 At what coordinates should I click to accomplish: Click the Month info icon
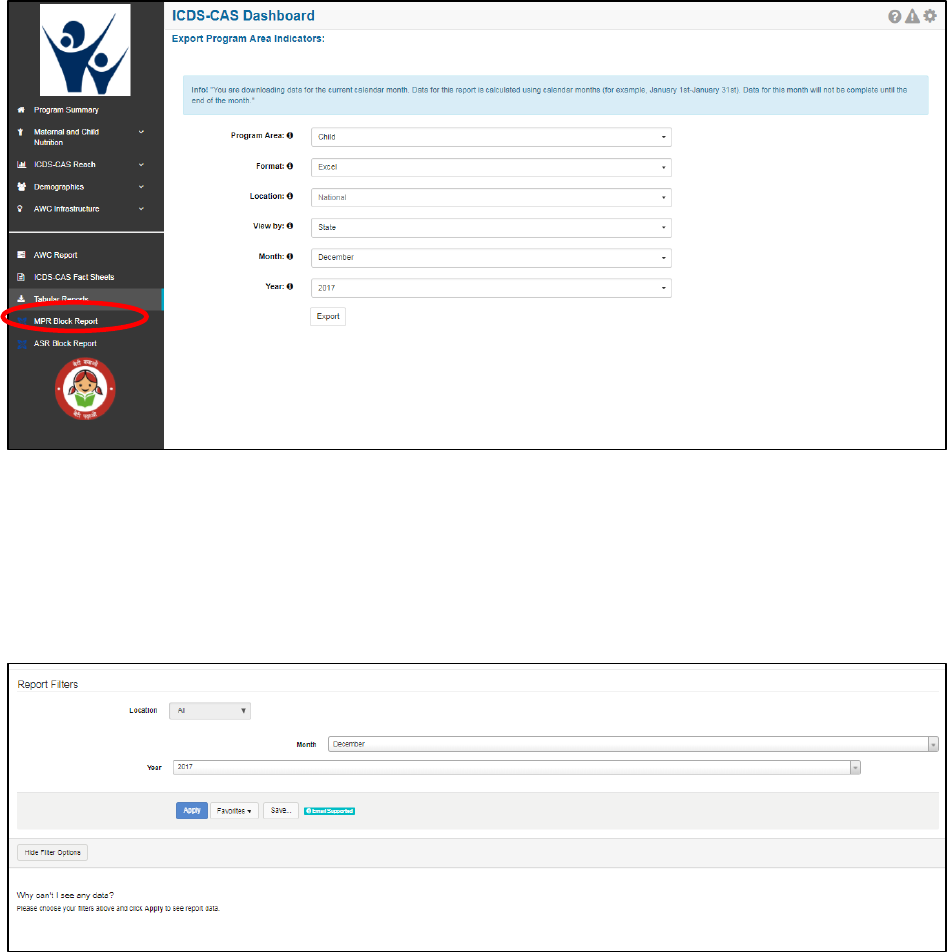(290, 256)
